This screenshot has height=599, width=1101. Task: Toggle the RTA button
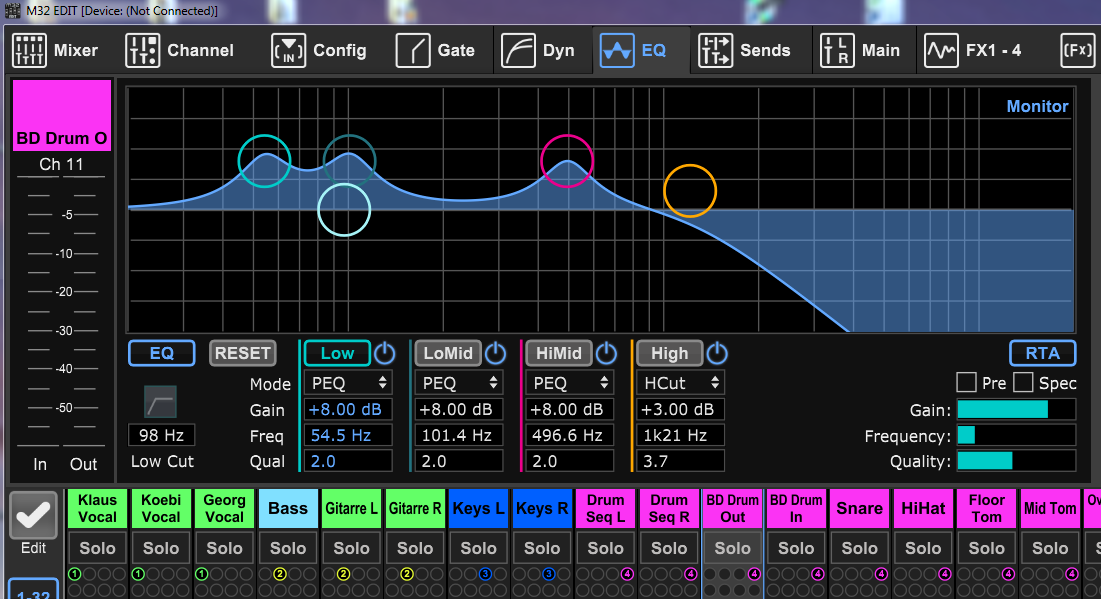tap(1043, 353)
